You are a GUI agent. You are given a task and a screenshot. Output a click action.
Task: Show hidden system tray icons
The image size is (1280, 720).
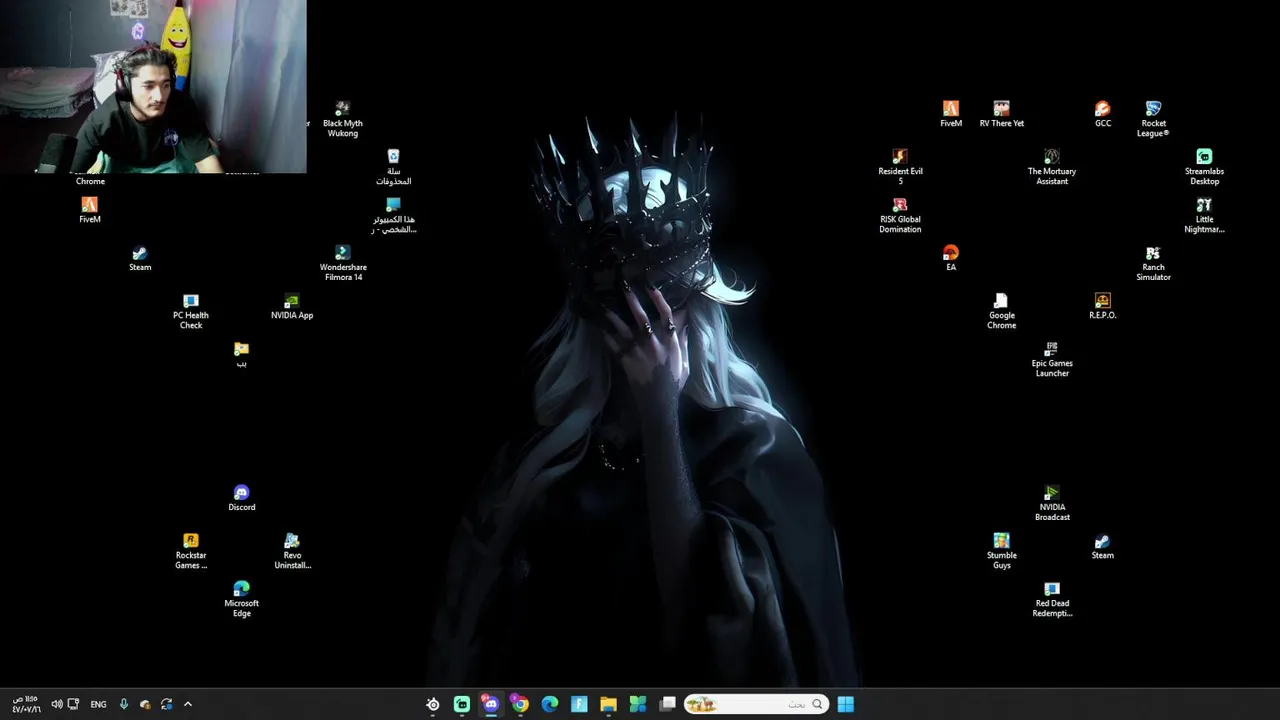click(x=187, y=704)
